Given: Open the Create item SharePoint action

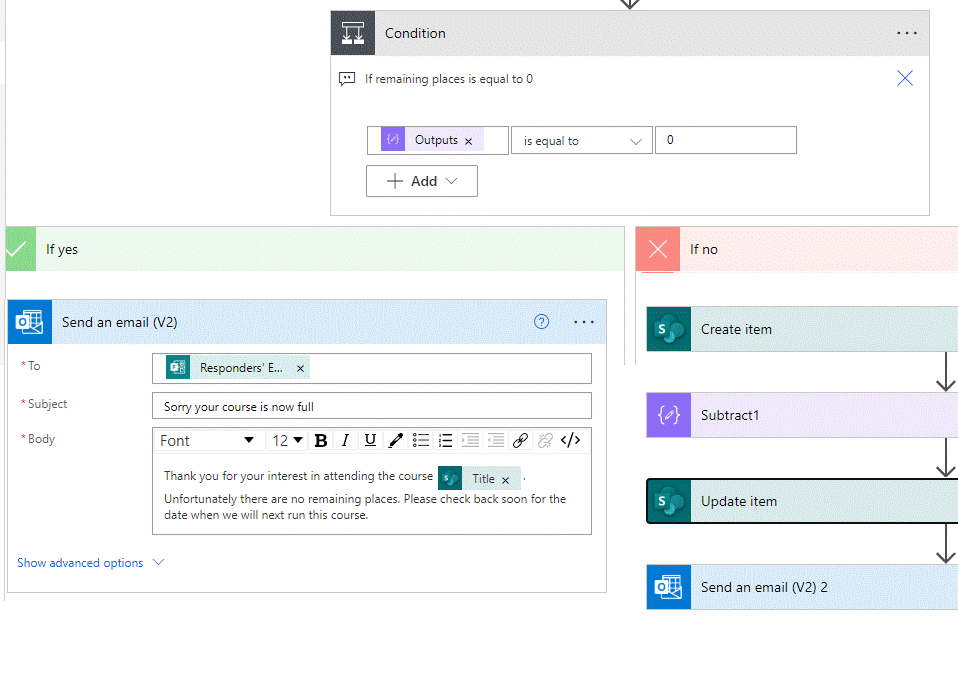Looking at the screenshot, I should pos(802,329).
